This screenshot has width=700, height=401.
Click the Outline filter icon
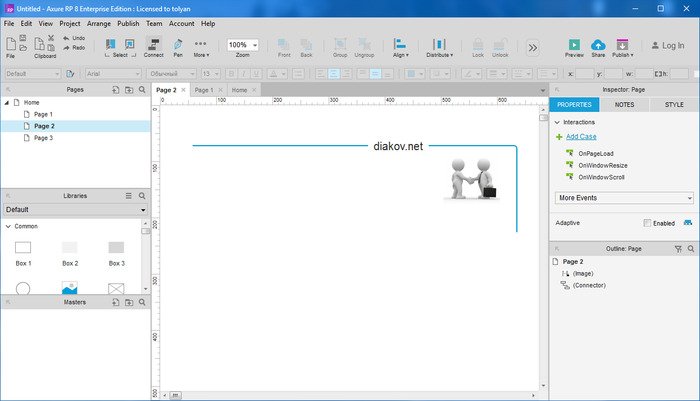(x=677, y=247)
